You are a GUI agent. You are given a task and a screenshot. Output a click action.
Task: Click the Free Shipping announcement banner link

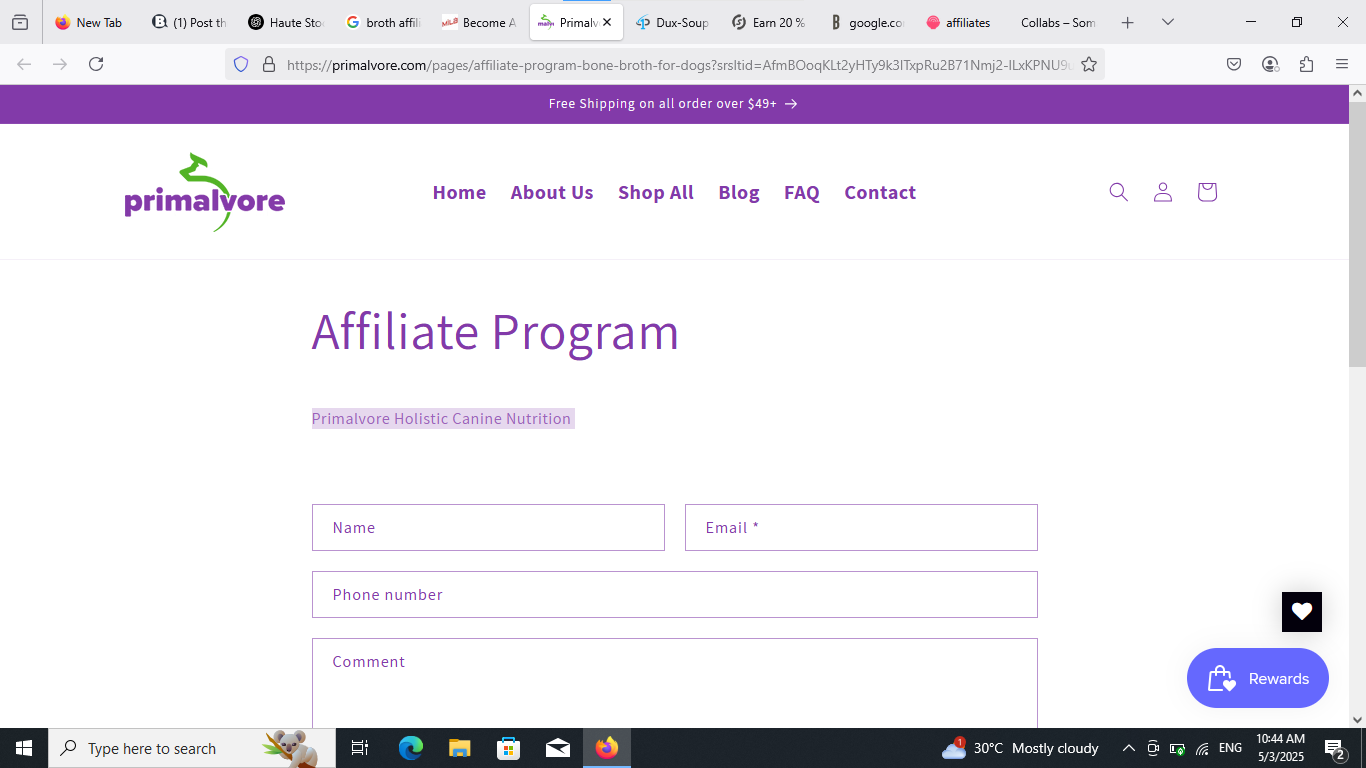(673, 104)
